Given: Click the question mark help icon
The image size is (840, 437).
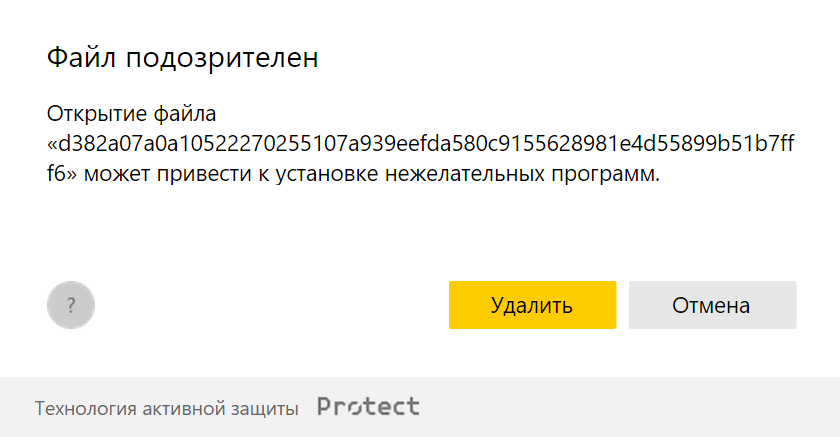Looking at the screenshot, I should tap(70, 306).
